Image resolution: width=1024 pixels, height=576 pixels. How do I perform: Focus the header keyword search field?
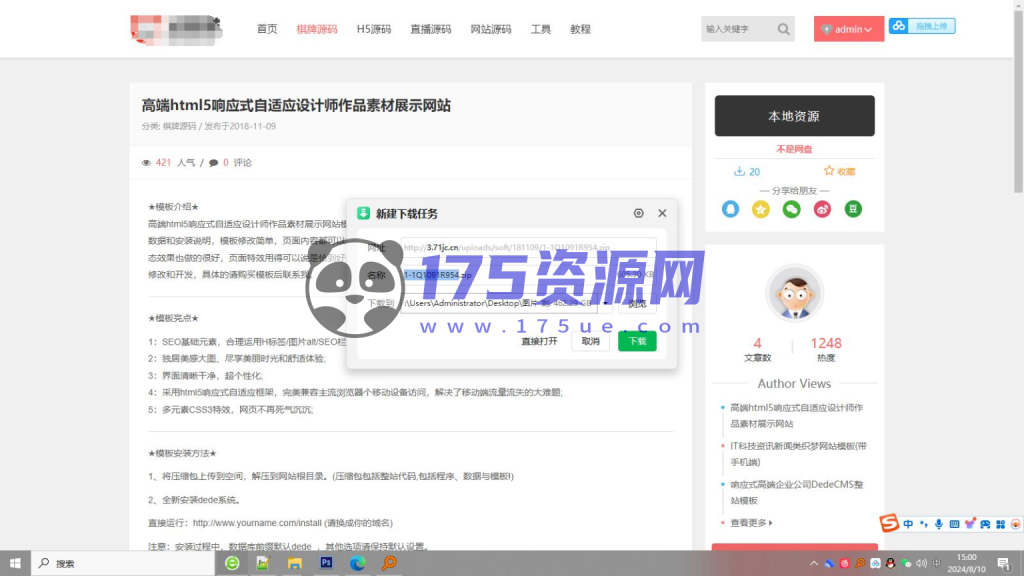(738, 29)
